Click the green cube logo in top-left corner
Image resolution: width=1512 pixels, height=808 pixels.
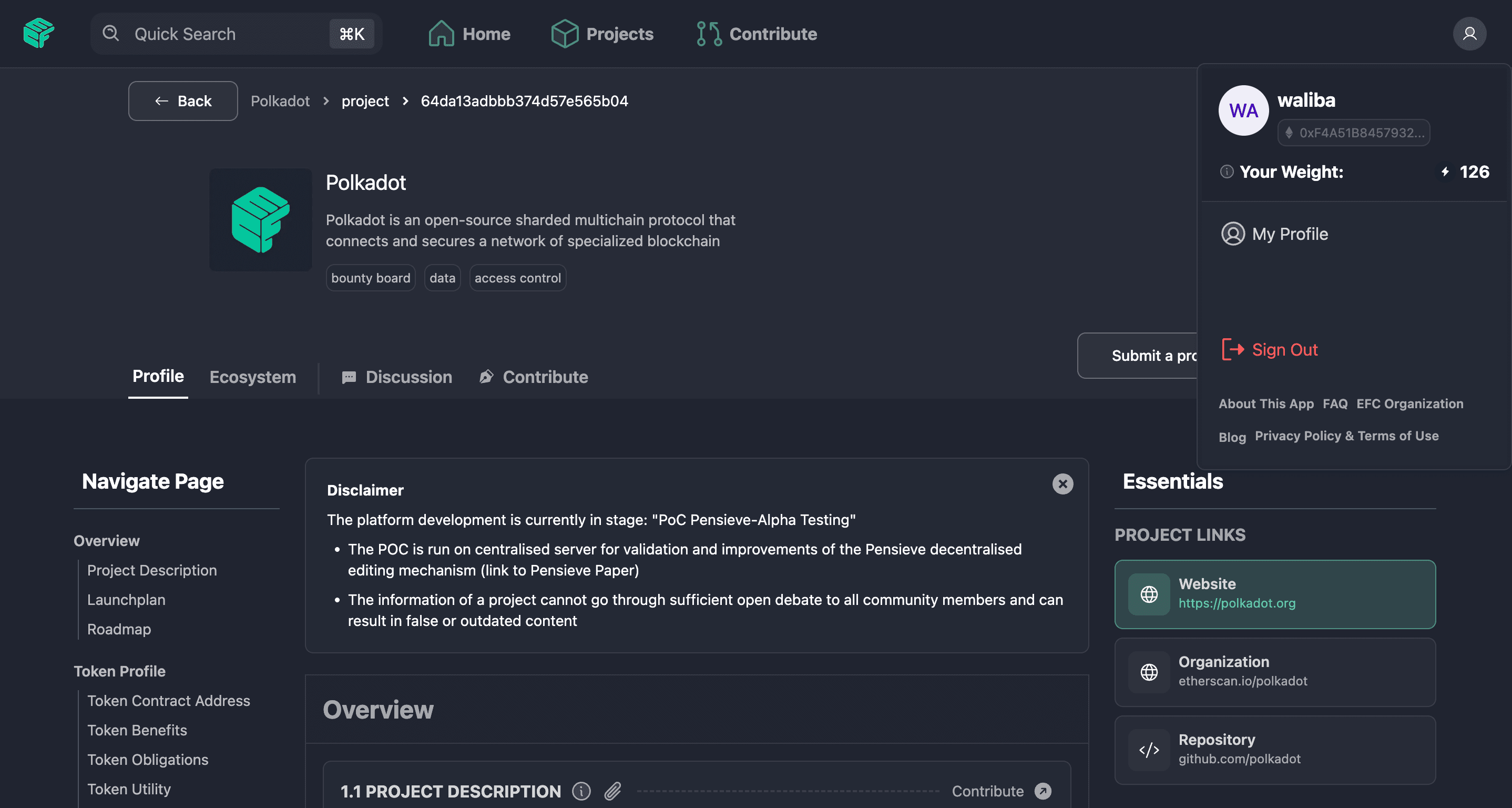click(39, 33)
